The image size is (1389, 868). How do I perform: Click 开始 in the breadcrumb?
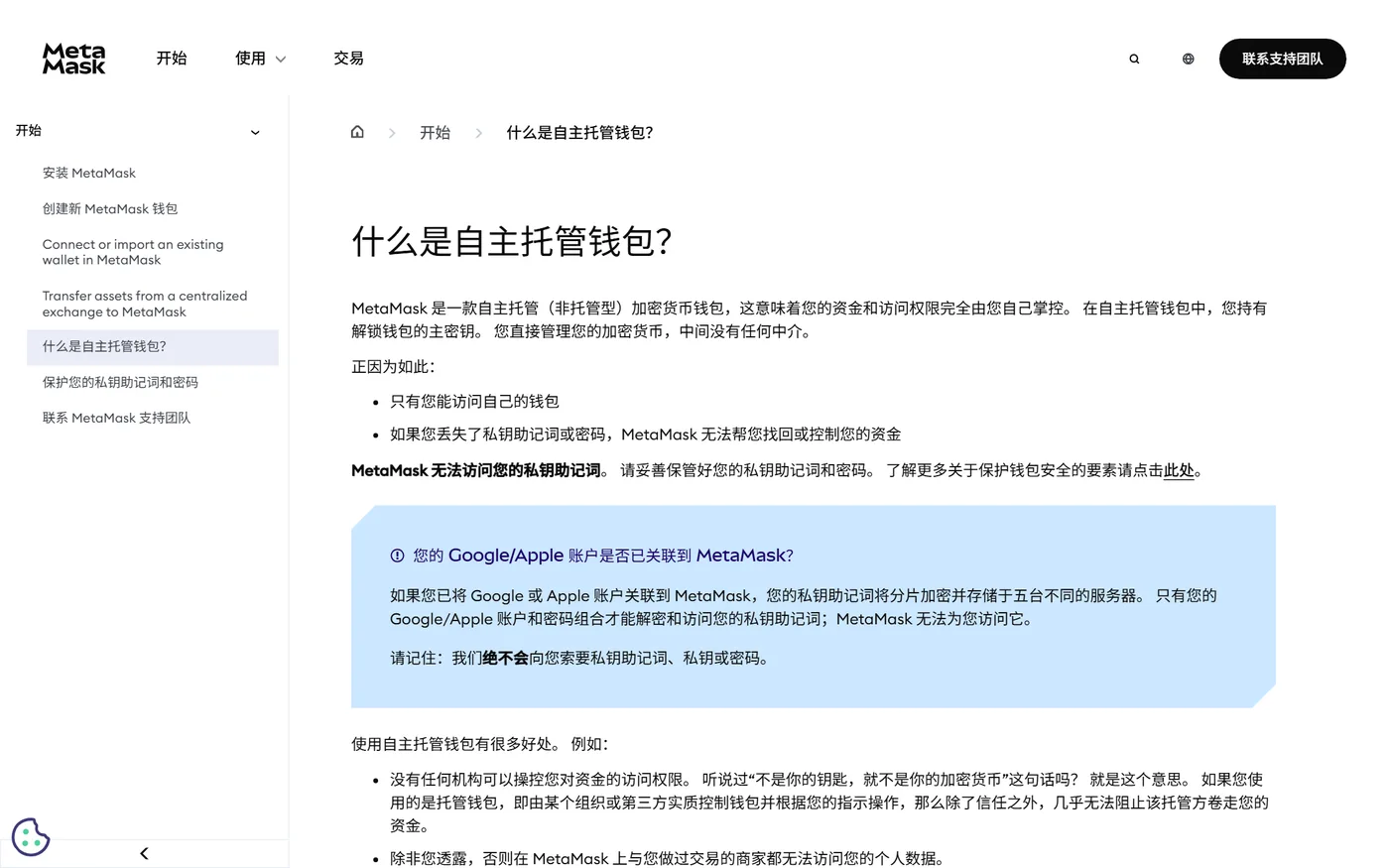(x=435, y=132)
